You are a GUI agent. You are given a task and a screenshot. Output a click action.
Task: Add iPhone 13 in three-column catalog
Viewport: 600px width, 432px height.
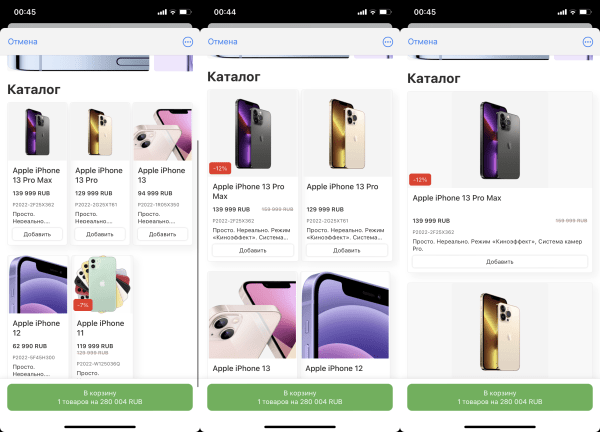[x=162, y=234]
